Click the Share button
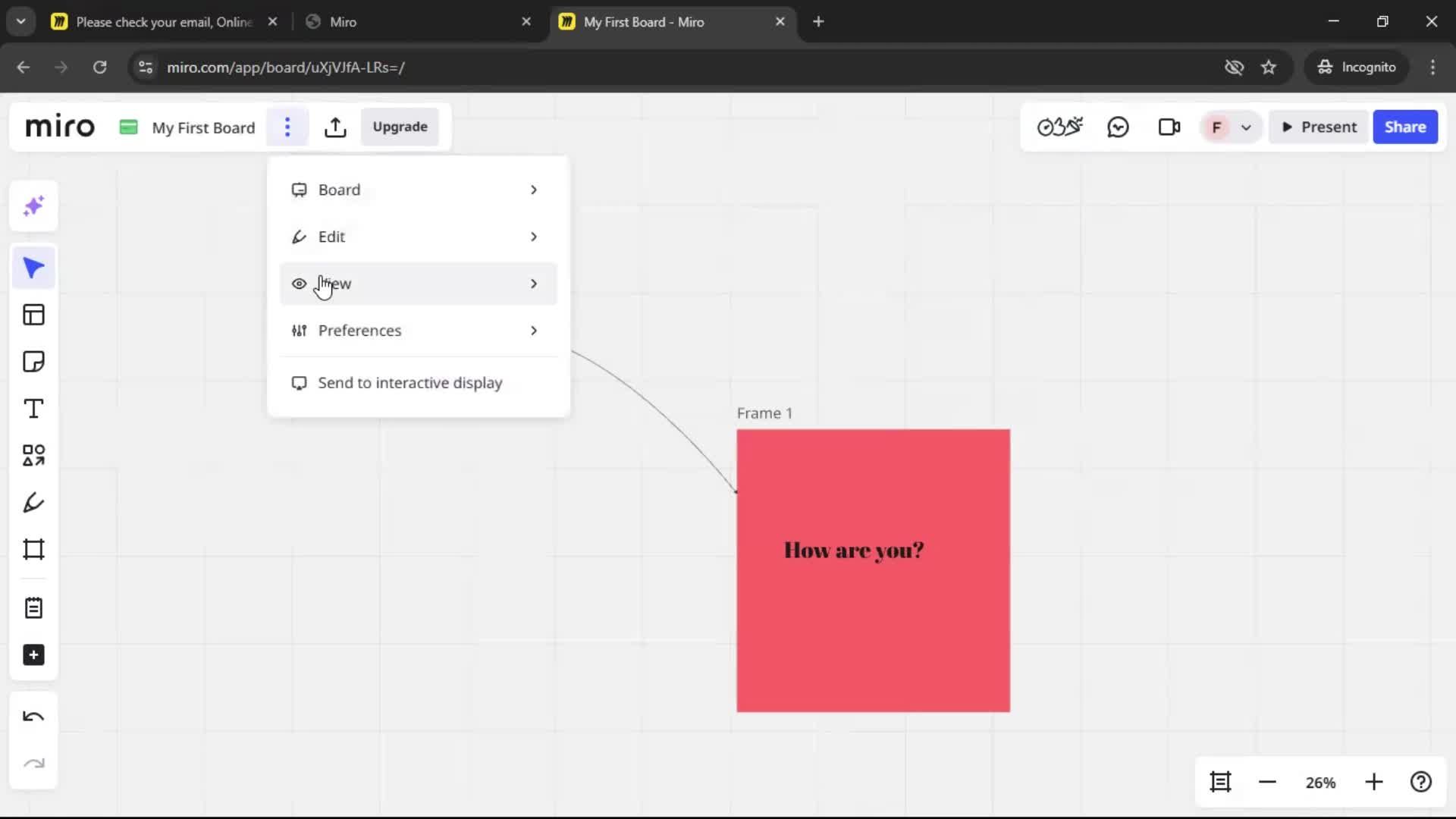The image size is (1456, 819). tap(1405, 127)
